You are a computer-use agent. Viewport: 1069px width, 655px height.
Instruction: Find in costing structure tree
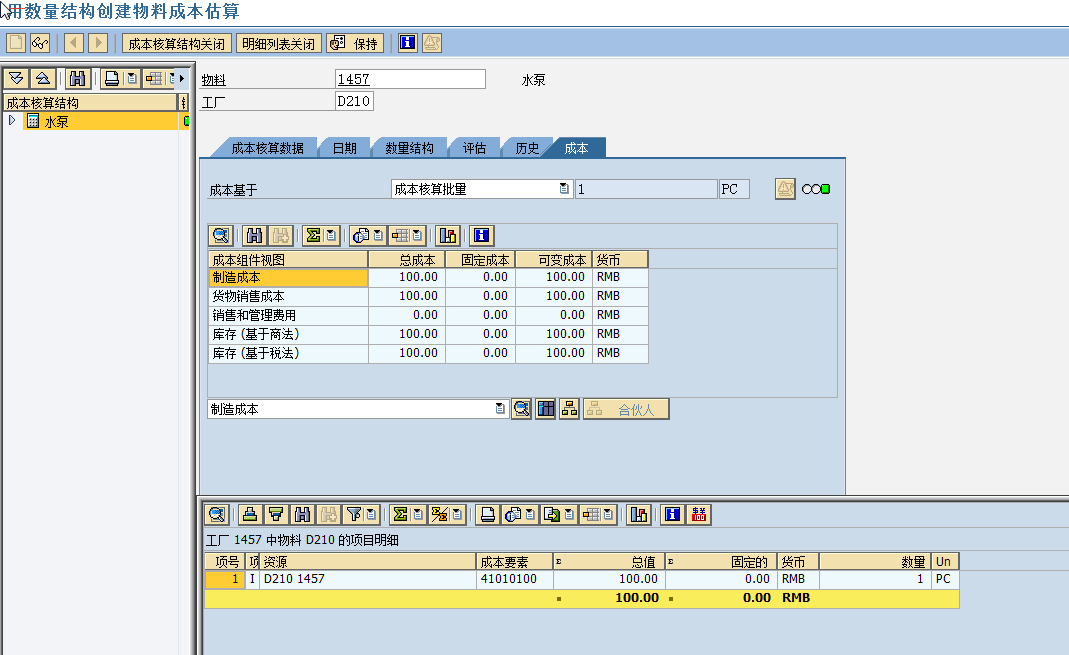[x=77, y=79]
